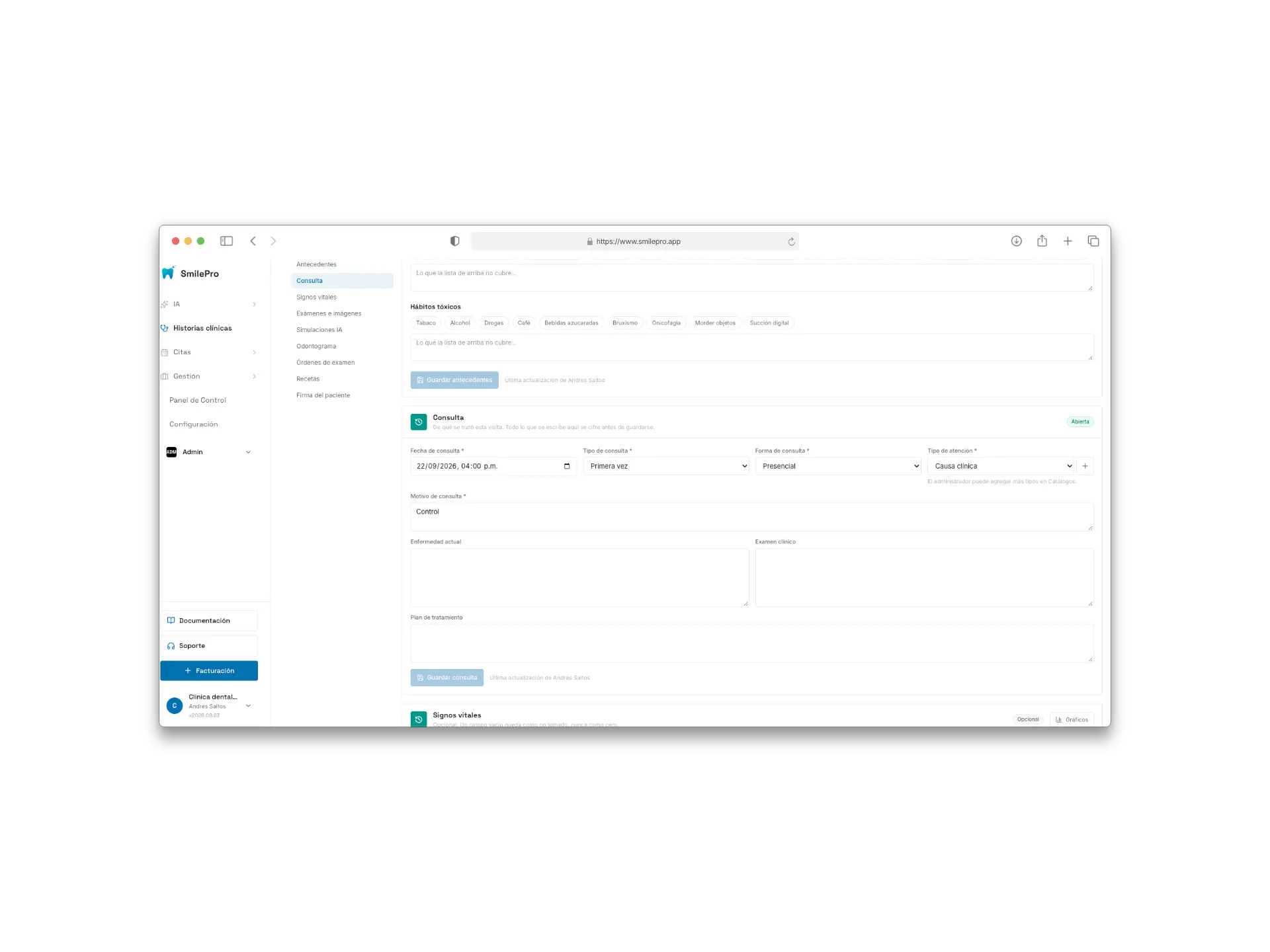This screenshot has height=952, width=1270.
Task: Open the Facturación button
Action: pos(209,670)
